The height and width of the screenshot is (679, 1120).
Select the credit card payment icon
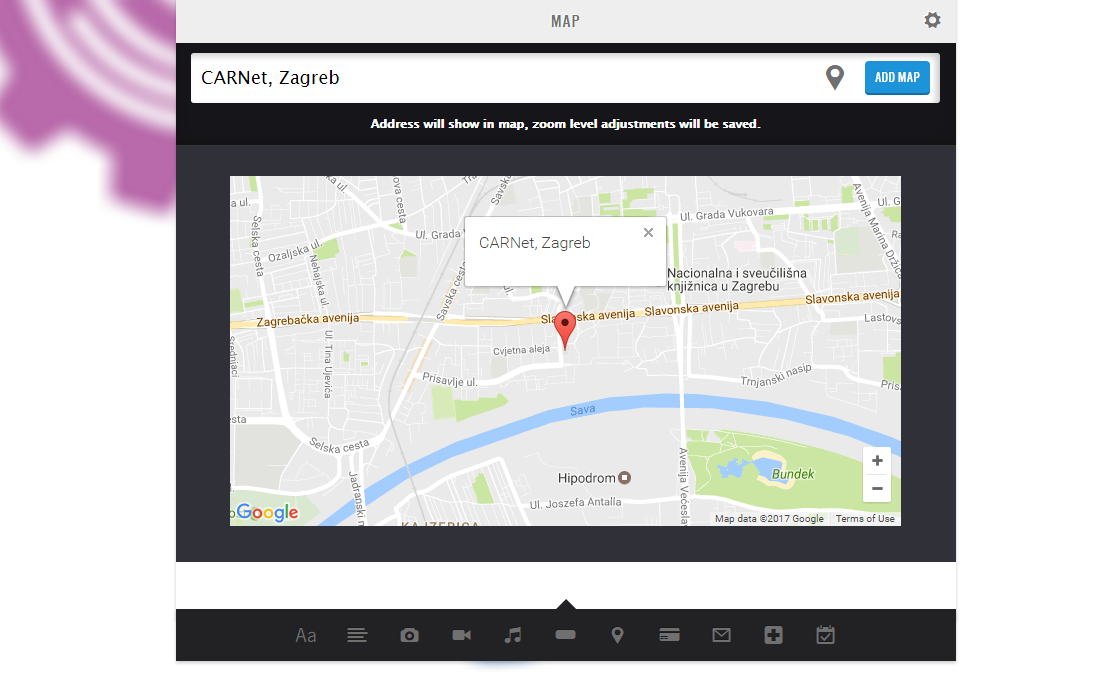(669, 635)
